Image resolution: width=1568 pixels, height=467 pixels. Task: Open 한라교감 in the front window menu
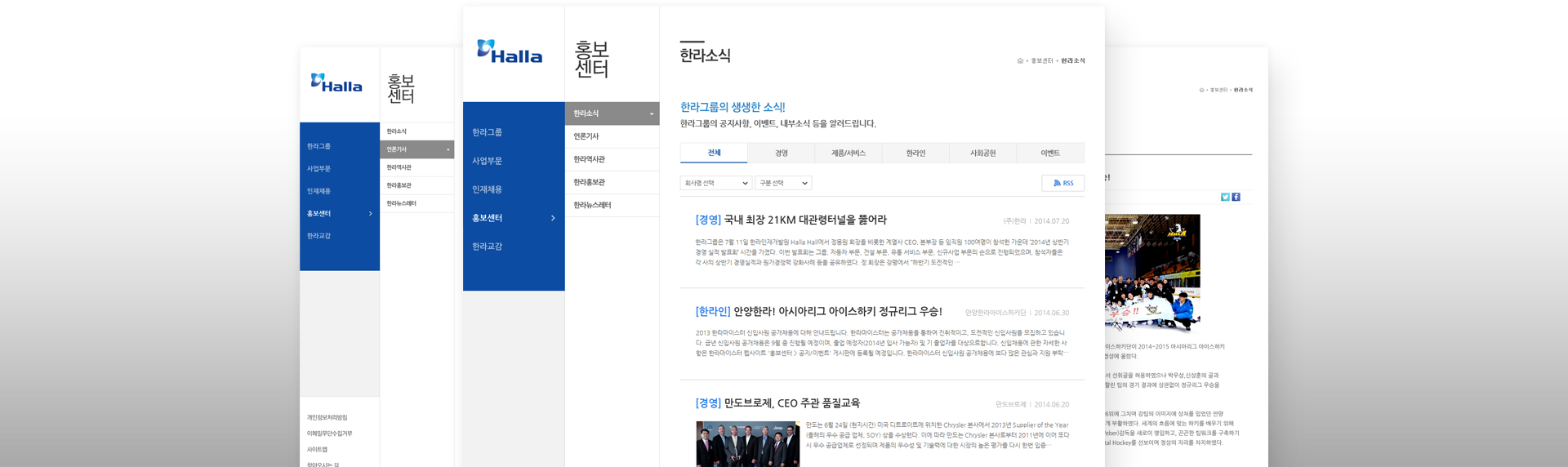click(488, 247)
